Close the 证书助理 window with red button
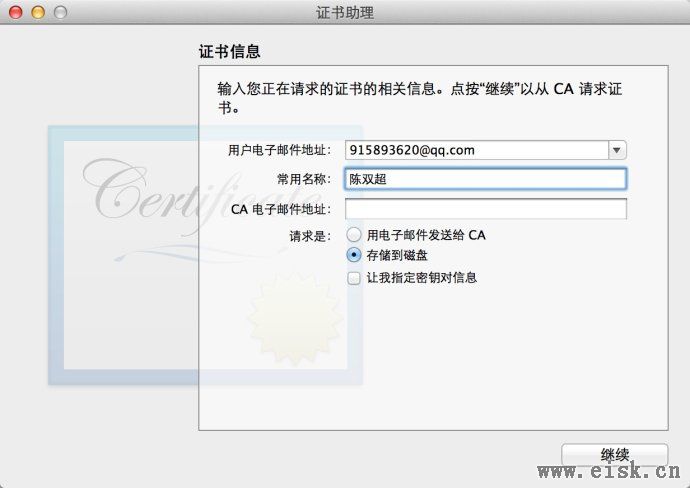This screenshot has height=488, width=690. pyautogui.click(x=16, y=12)
